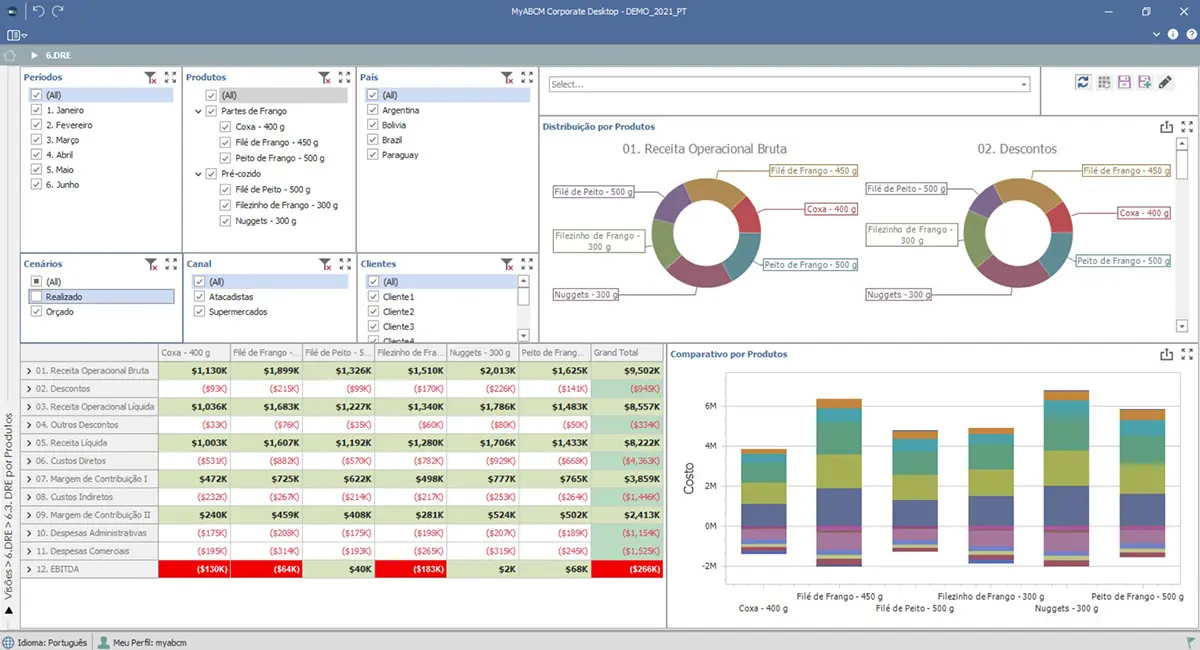Maximize the Comparativo por Produtos chart

(x=1187, y=354)
